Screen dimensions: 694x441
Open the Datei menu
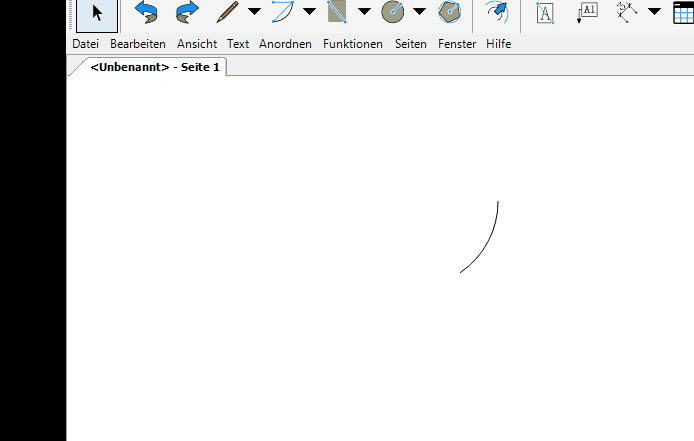pos(85,44)
